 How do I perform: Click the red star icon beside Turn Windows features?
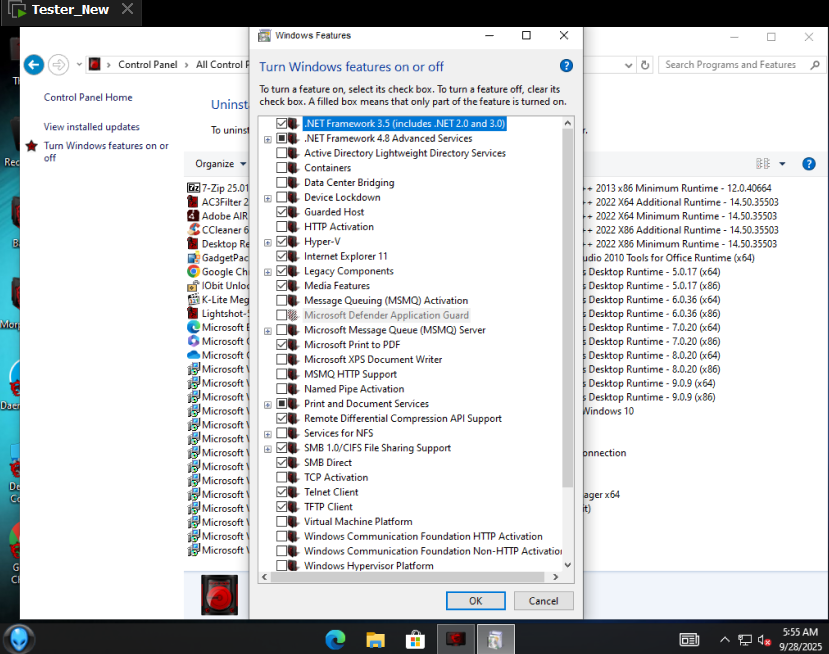pyautogui.click(x=32, y=145)
